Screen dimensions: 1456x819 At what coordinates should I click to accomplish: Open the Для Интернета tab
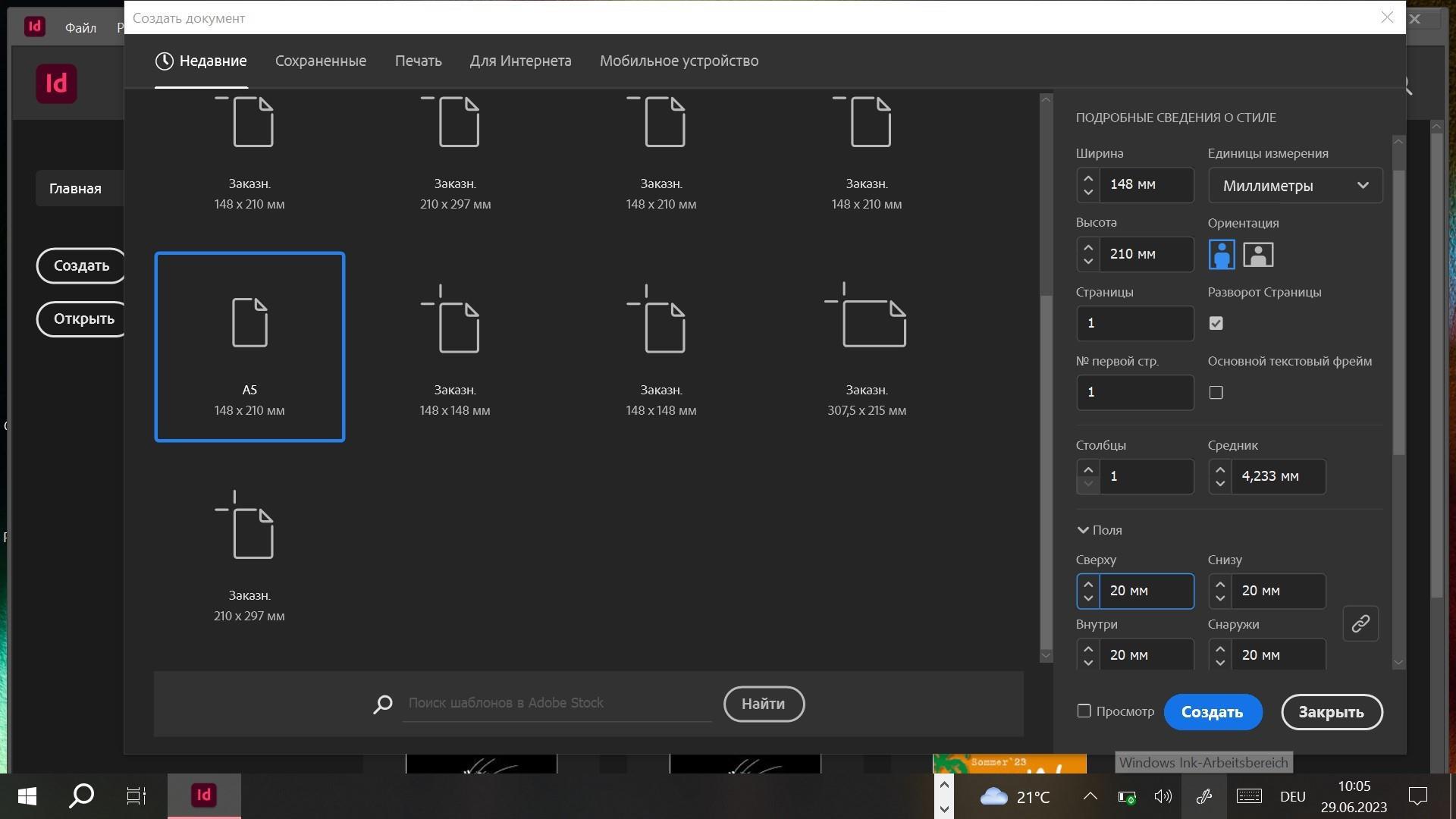[x=520, y=61]
